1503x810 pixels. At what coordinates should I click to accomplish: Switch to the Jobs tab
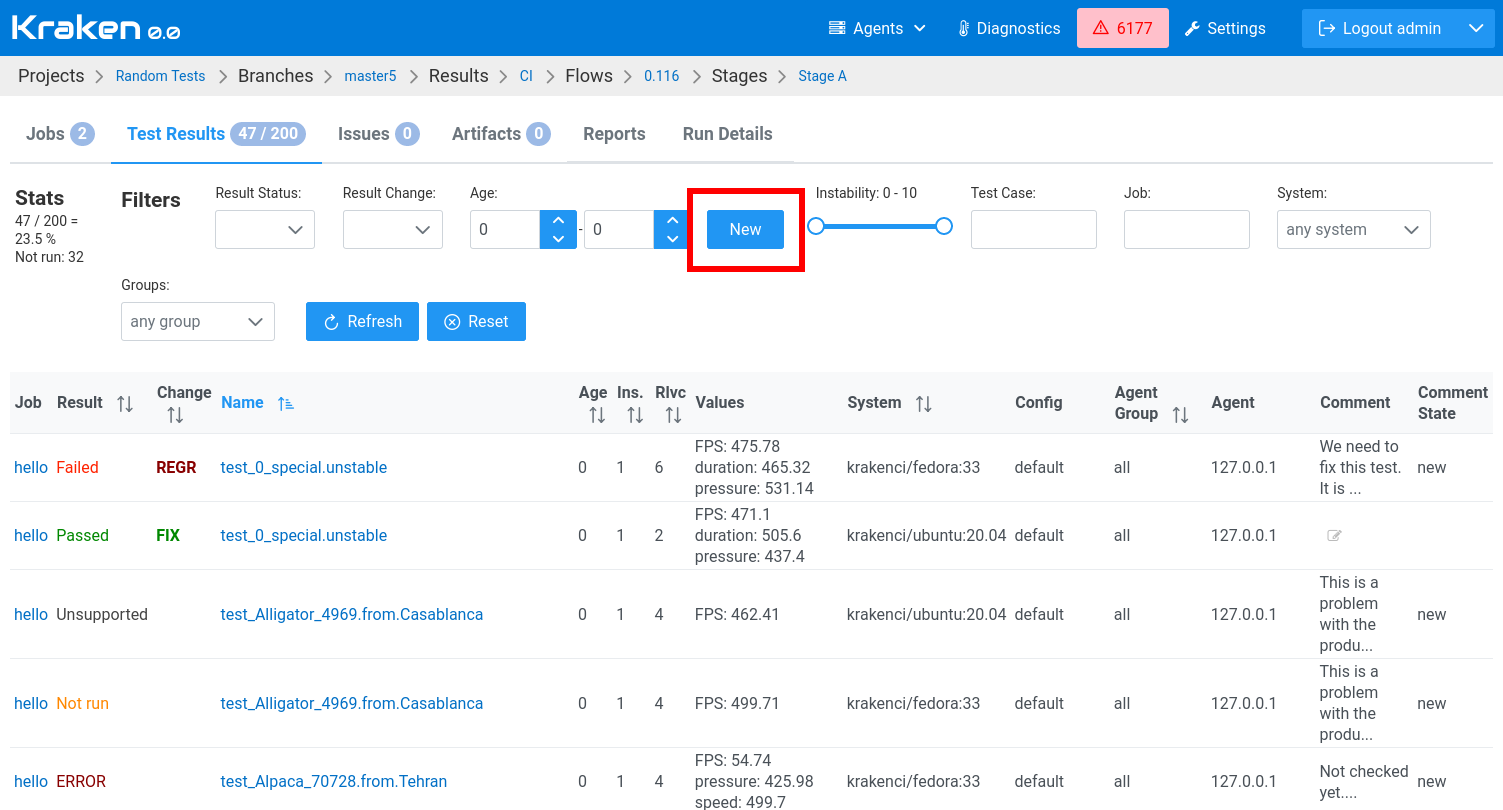60,134
